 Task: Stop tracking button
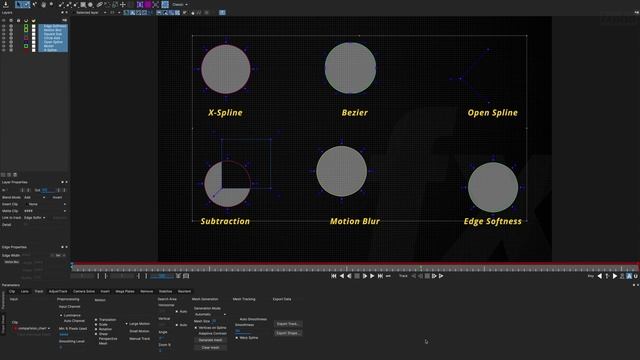click(x=427, y=276)
